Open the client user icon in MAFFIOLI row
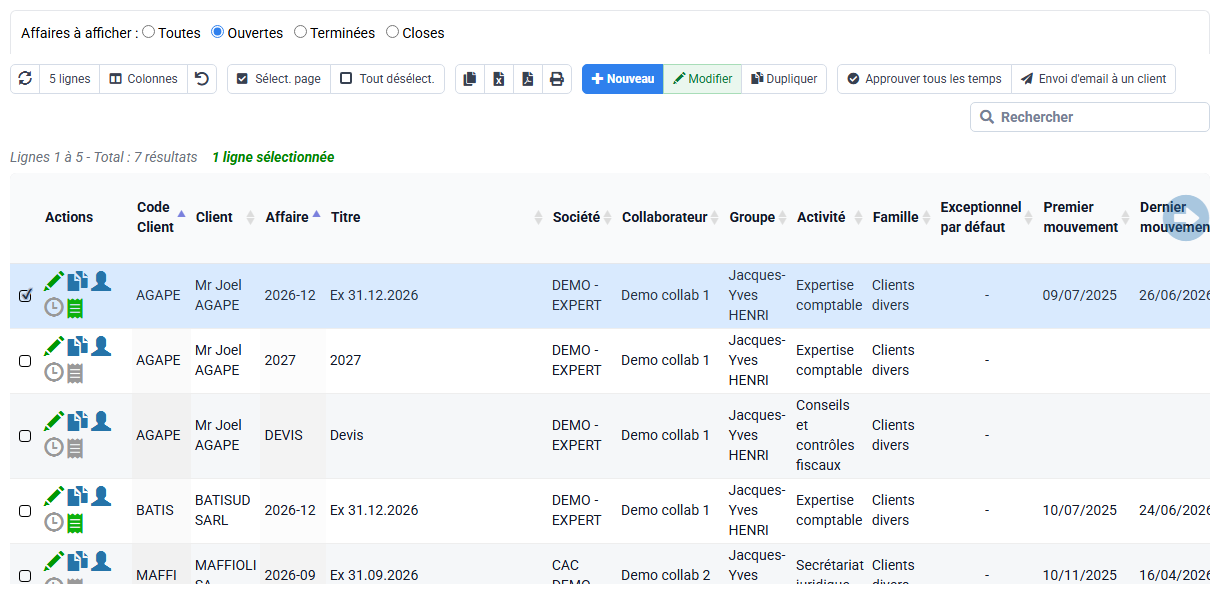Viewport: 1220px width, 604px height. [x=101, y=561]
